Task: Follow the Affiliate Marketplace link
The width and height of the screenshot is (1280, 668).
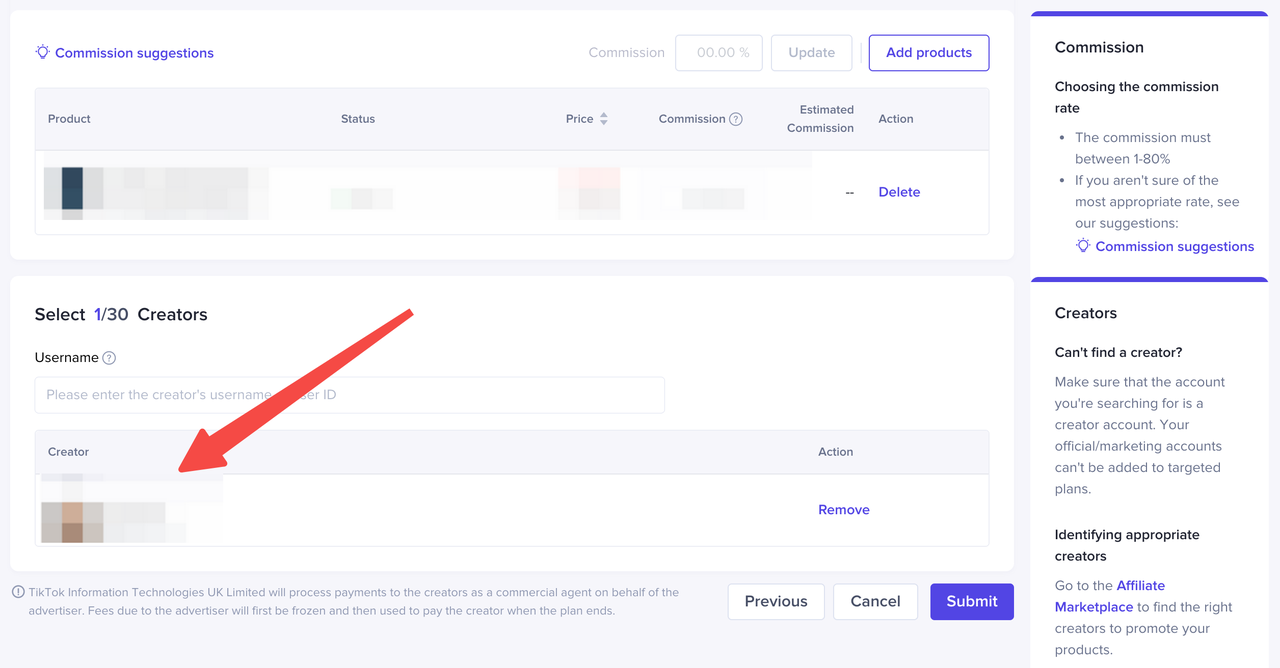Action: tap(1110, 596)
